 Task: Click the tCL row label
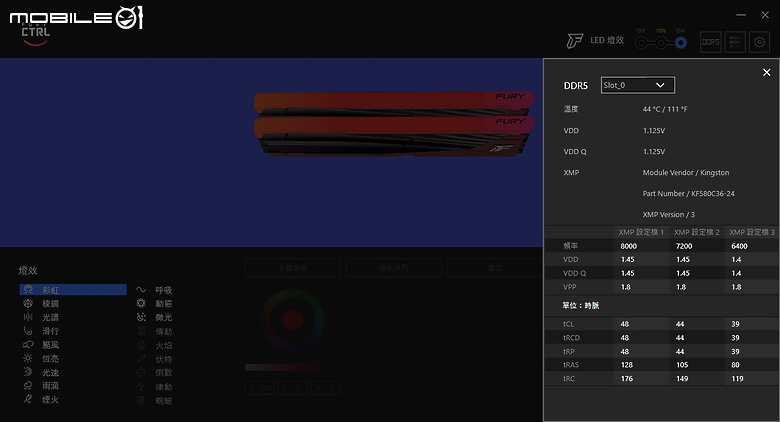click(x=569, y=324)
